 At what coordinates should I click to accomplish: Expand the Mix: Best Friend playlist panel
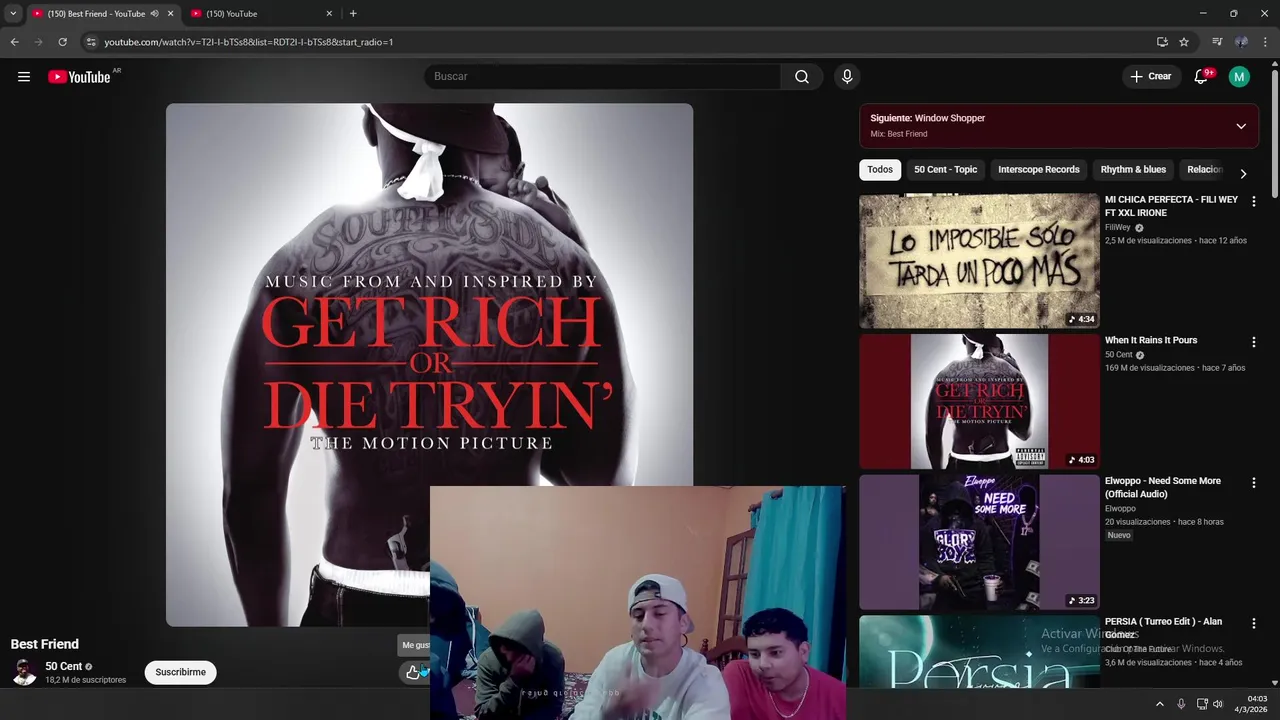click(1241, 126)
